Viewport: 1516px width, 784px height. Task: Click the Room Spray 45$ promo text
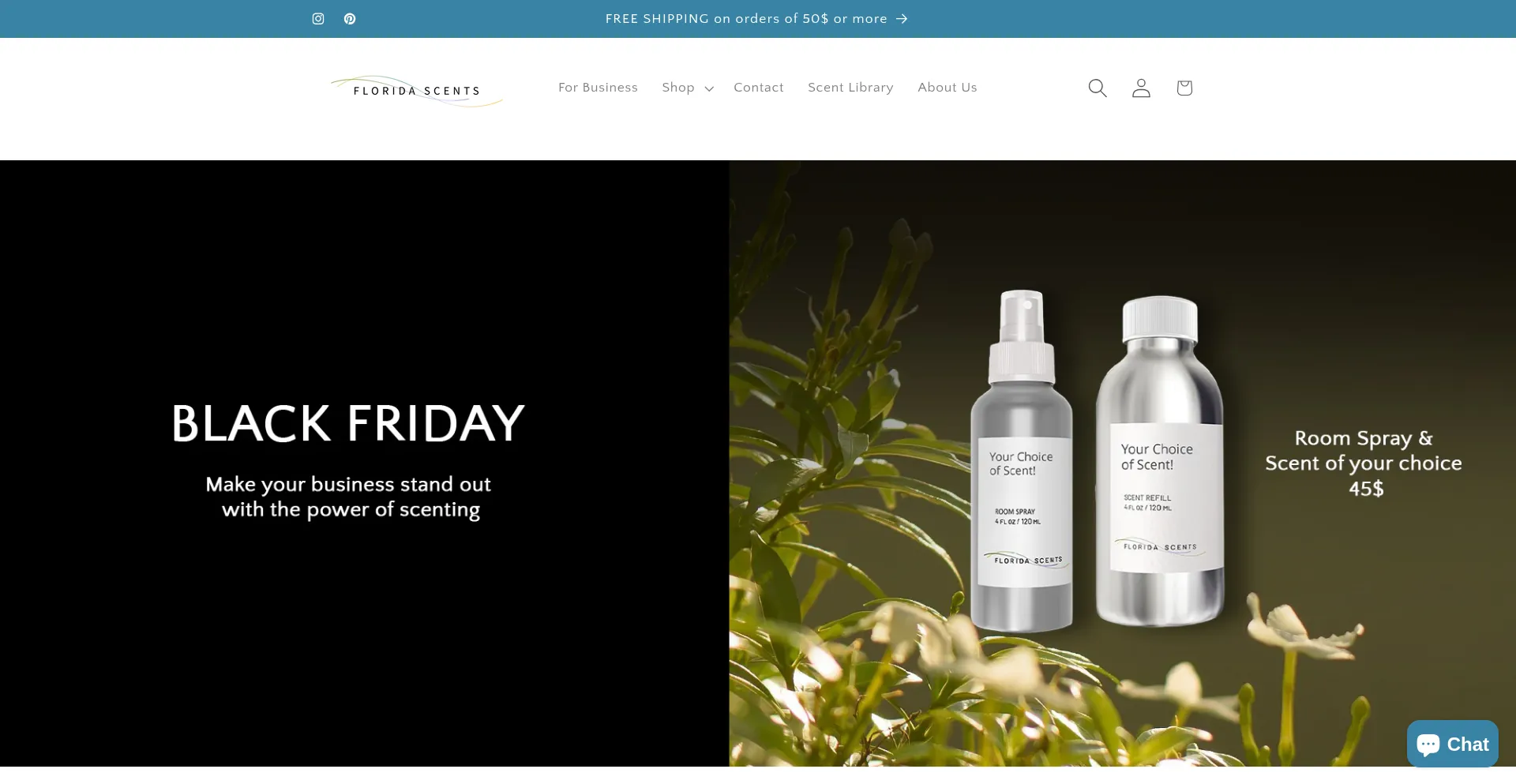pos(1364,463)
